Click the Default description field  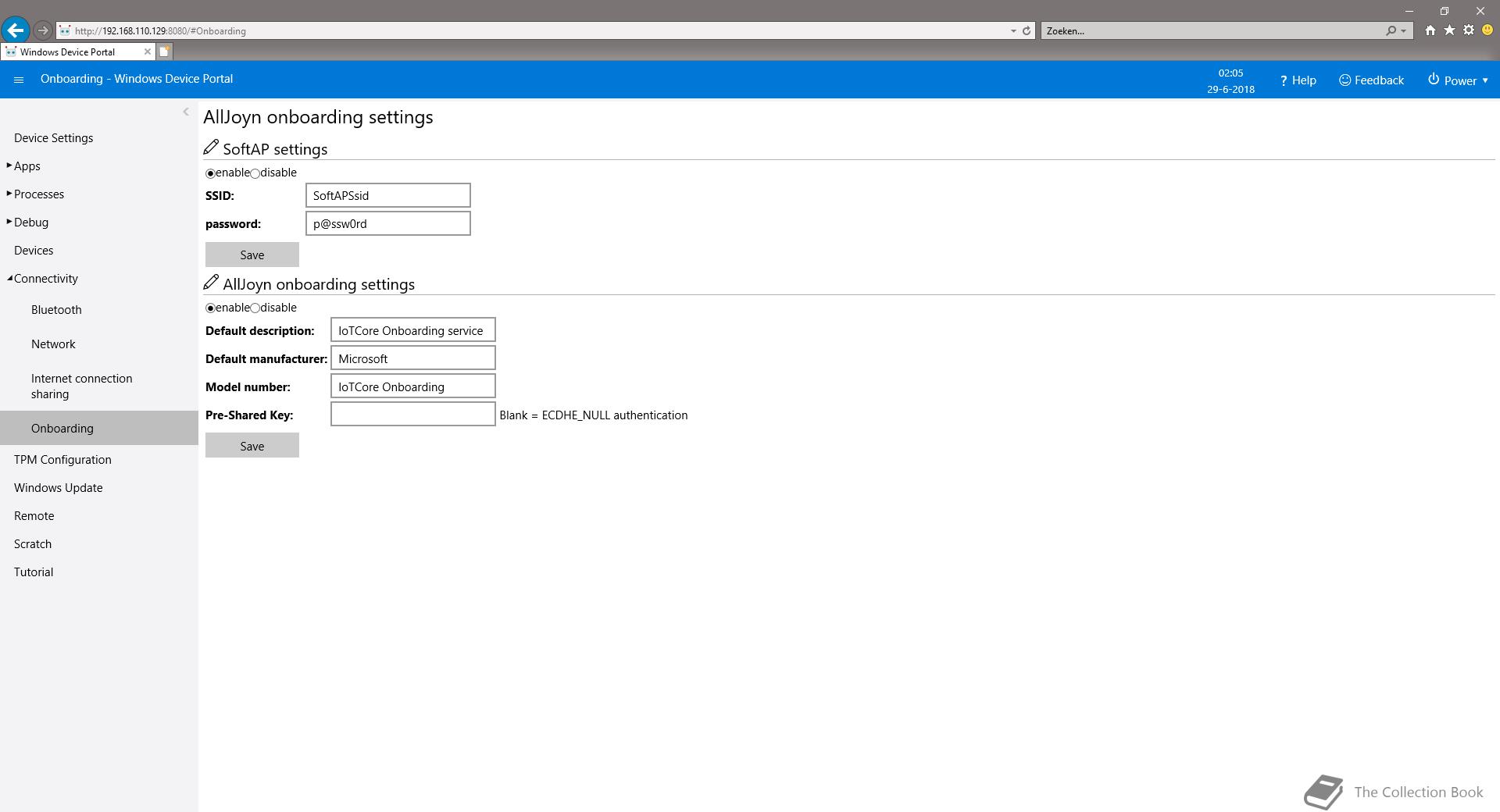click(x=412, y=330)
